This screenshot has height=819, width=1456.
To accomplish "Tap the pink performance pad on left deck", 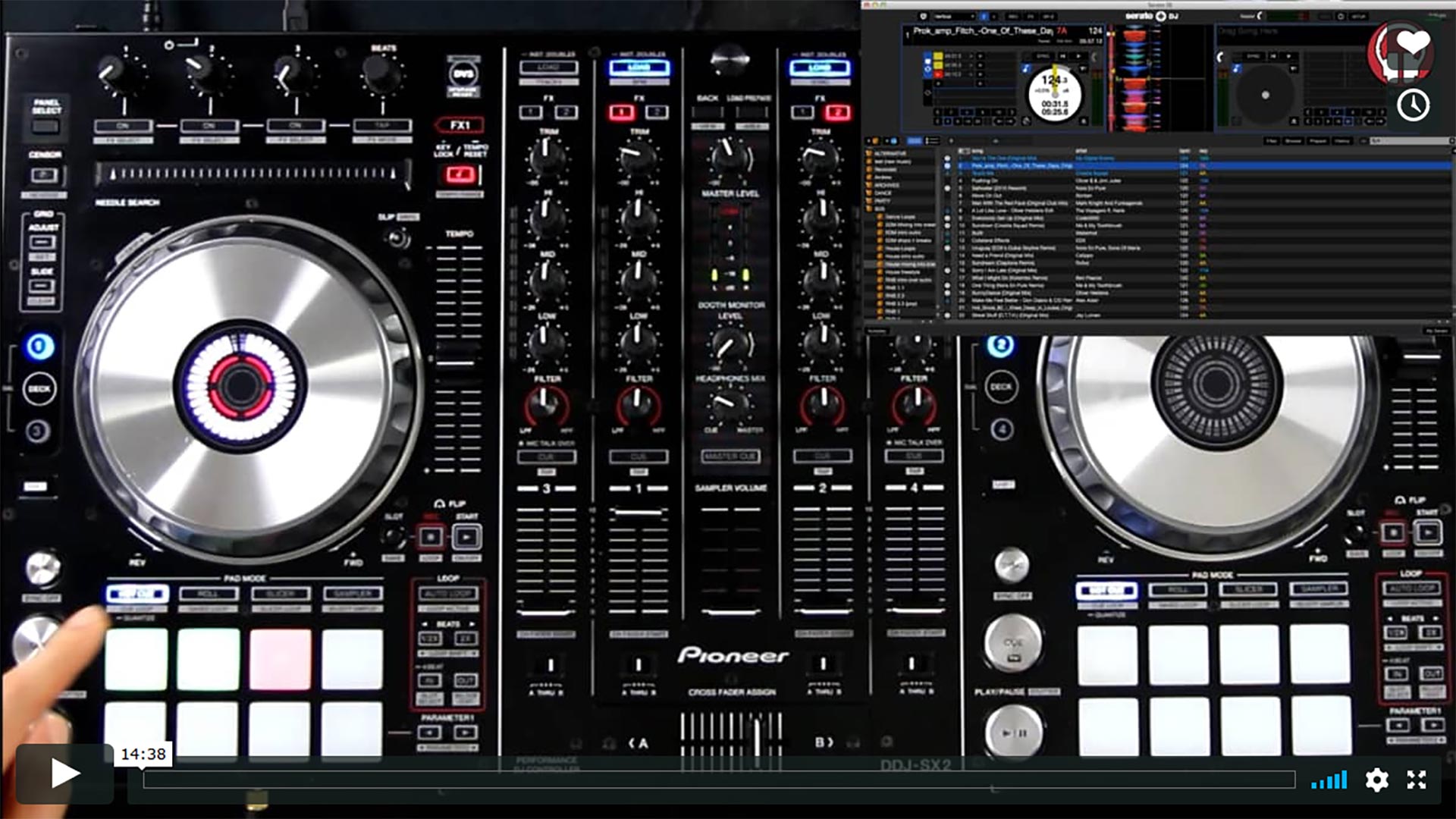I will tap(281, 660).
